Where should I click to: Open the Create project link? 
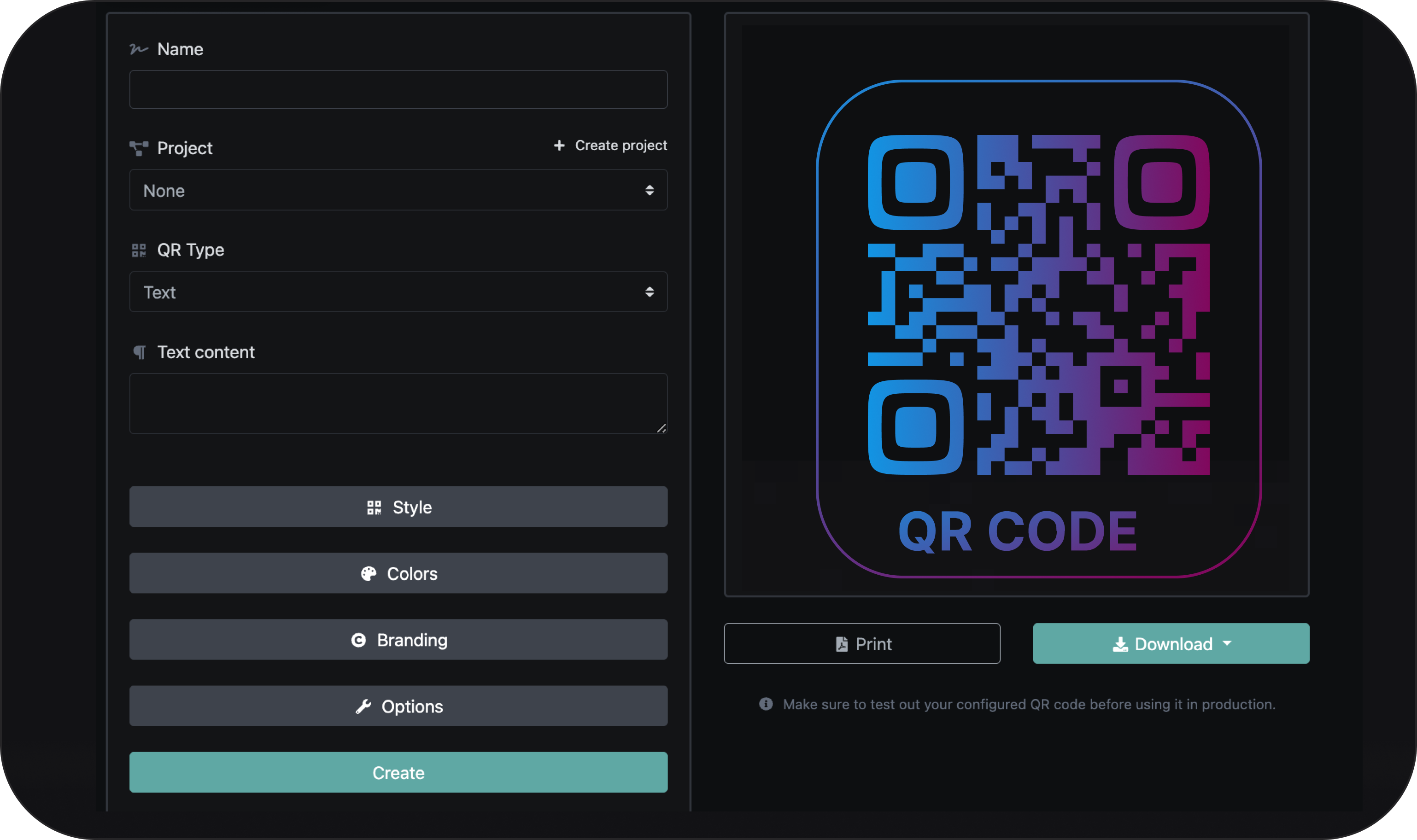(621, 146)
